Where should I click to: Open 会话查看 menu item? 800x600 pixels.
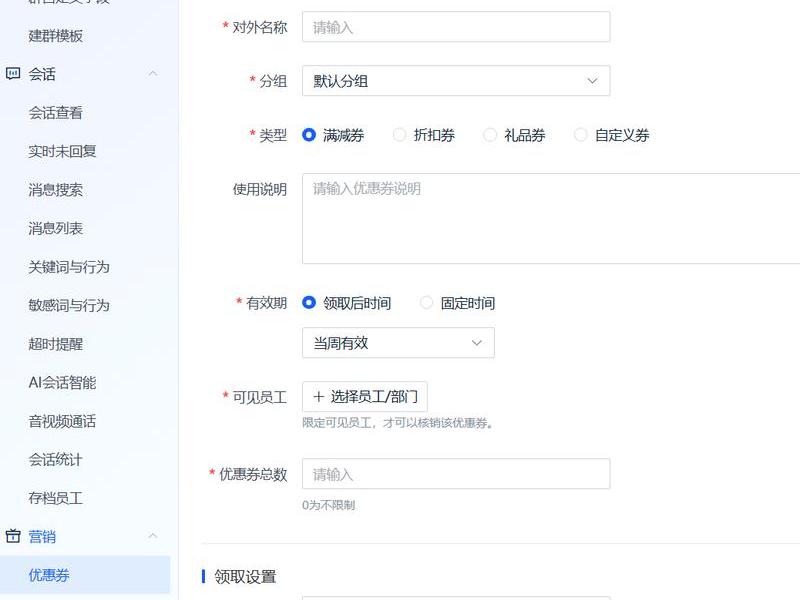tap(56, 113)
